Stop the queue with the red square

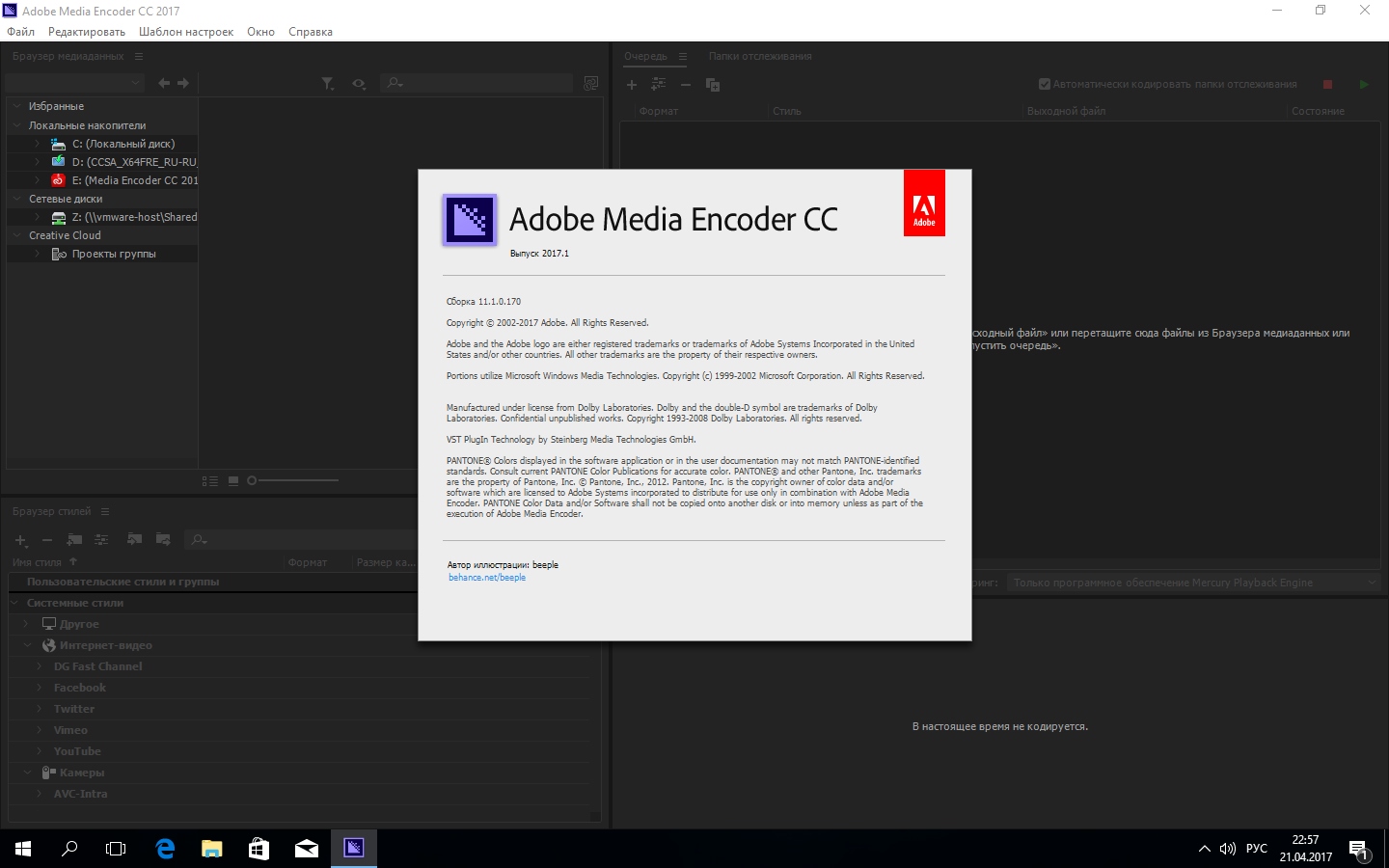[x=1327, y=85]
